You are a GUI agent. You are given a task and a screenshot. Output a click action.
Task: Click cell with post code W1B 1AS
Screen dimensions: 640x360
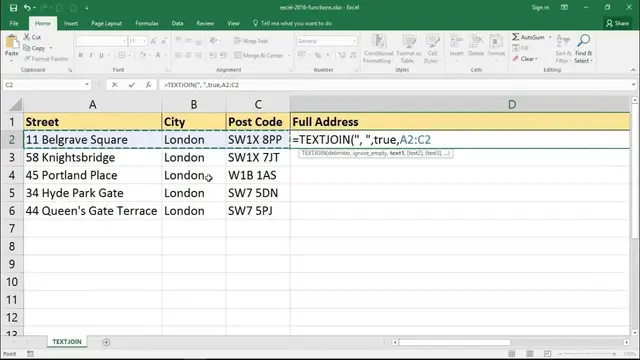click(x=258, y=175)
